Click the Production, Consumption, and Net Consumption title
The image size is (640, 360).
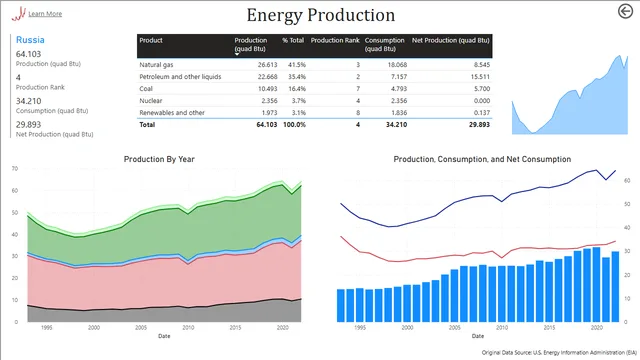482,159
